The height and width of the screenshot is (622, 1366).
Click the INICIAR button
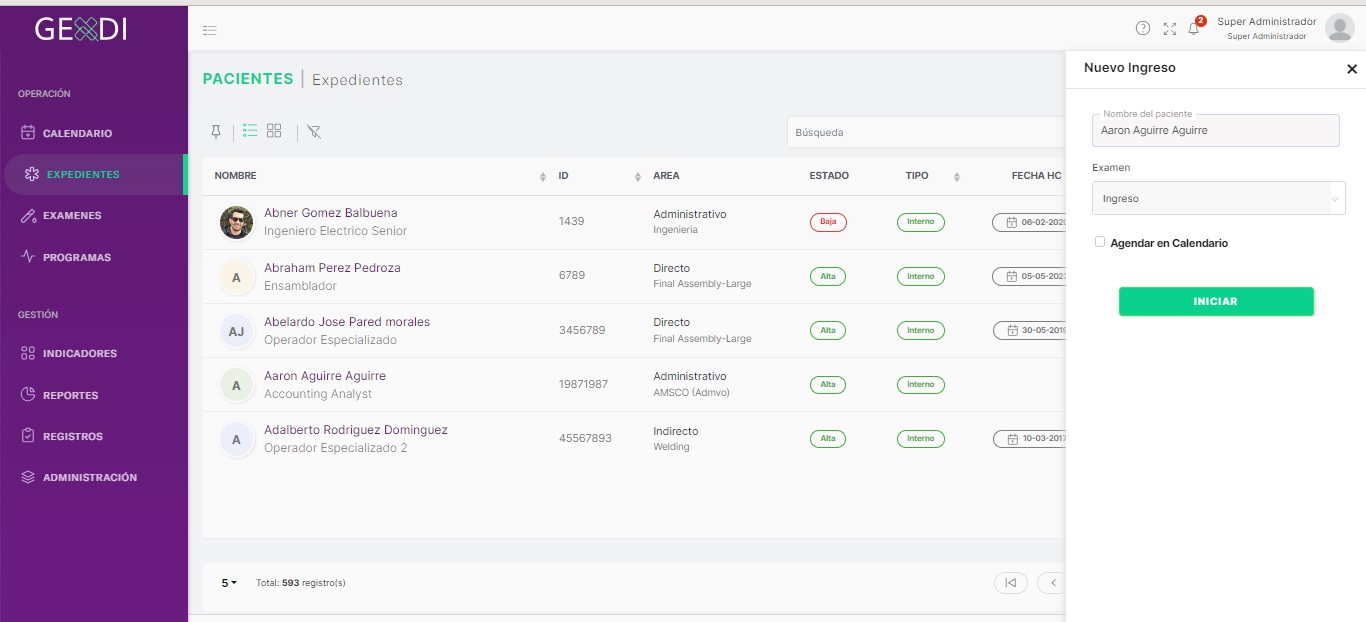pyautogui.click(x=1216, y=301)
